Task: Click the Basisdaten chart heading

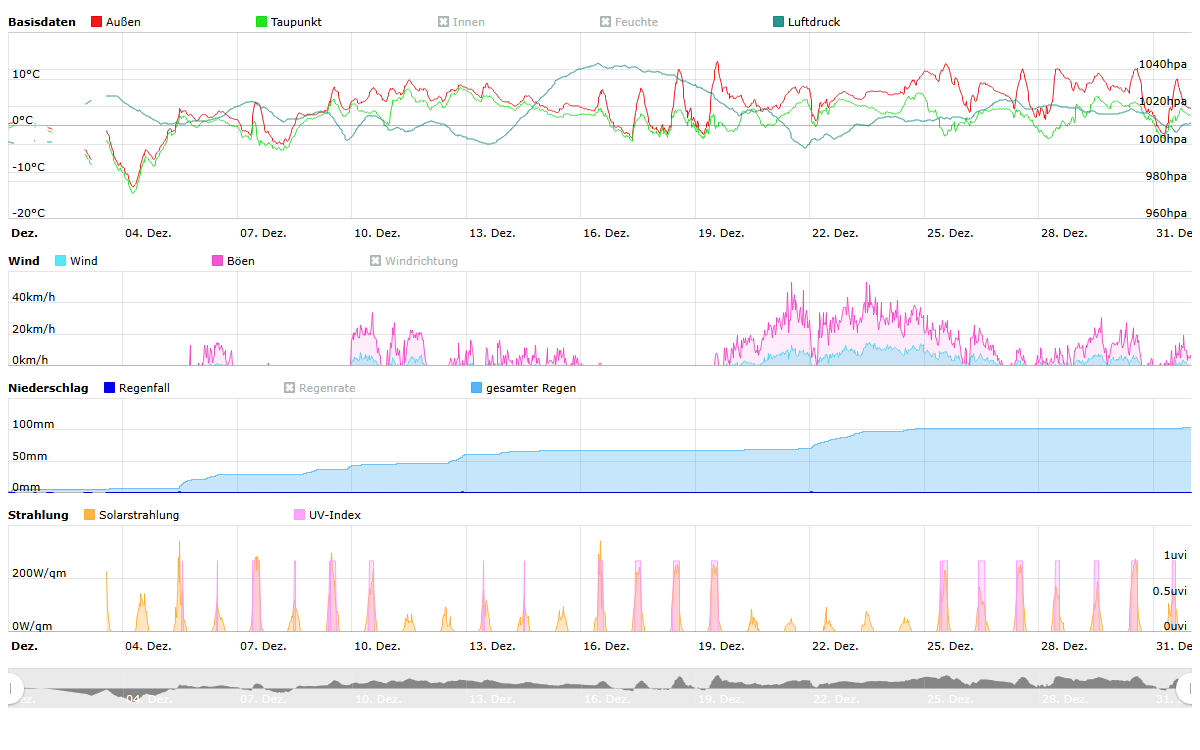Action: [42, 22]
